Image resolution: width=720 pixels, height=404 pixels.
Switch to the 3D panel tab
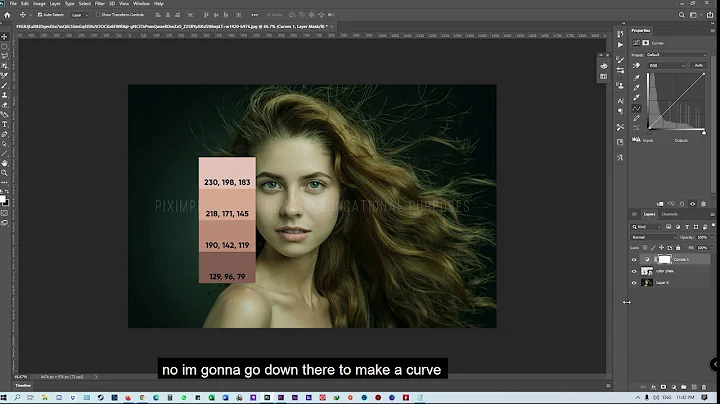coord(635,214)
